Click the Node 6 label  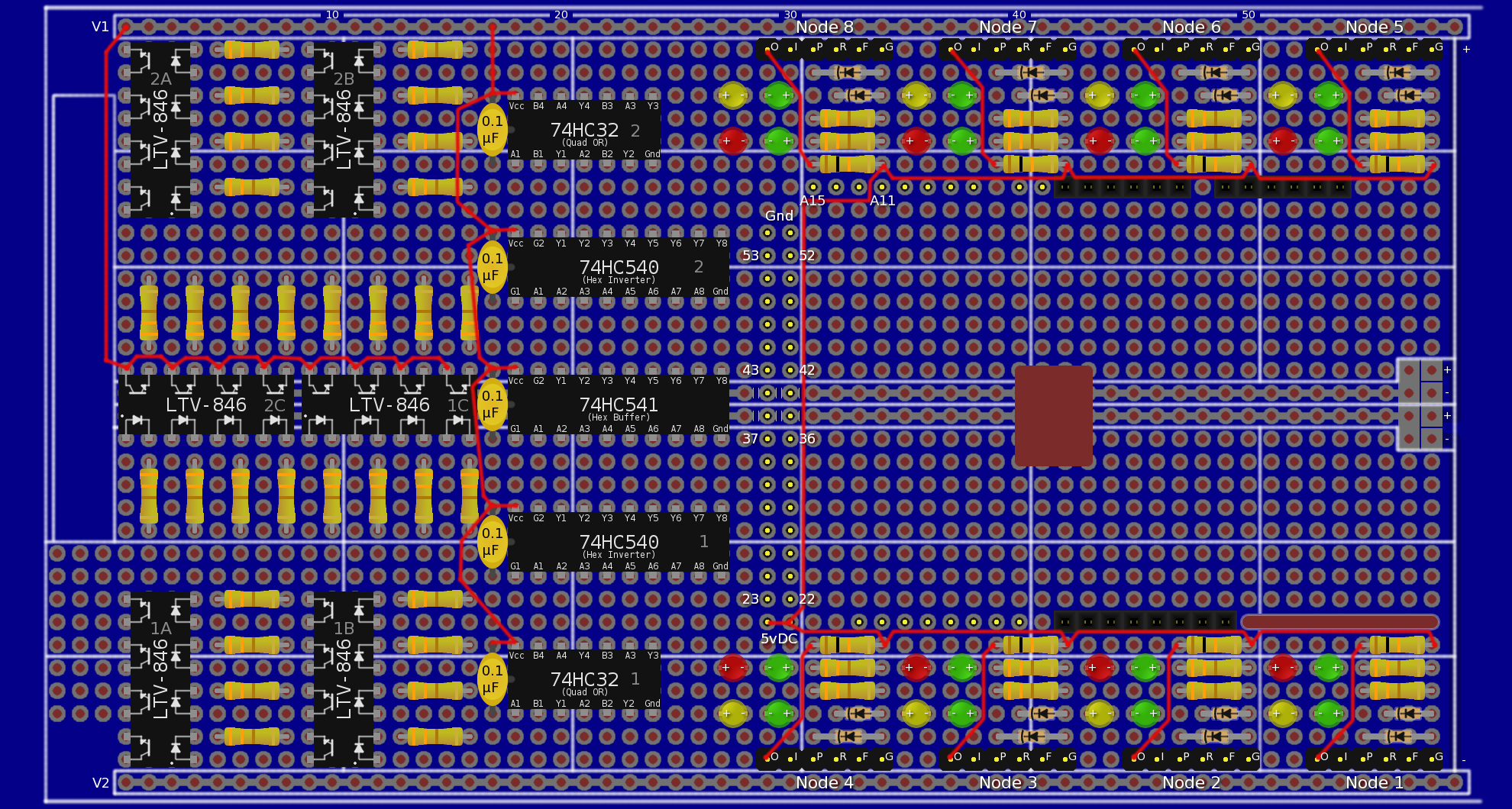[x=1191, y=27]
